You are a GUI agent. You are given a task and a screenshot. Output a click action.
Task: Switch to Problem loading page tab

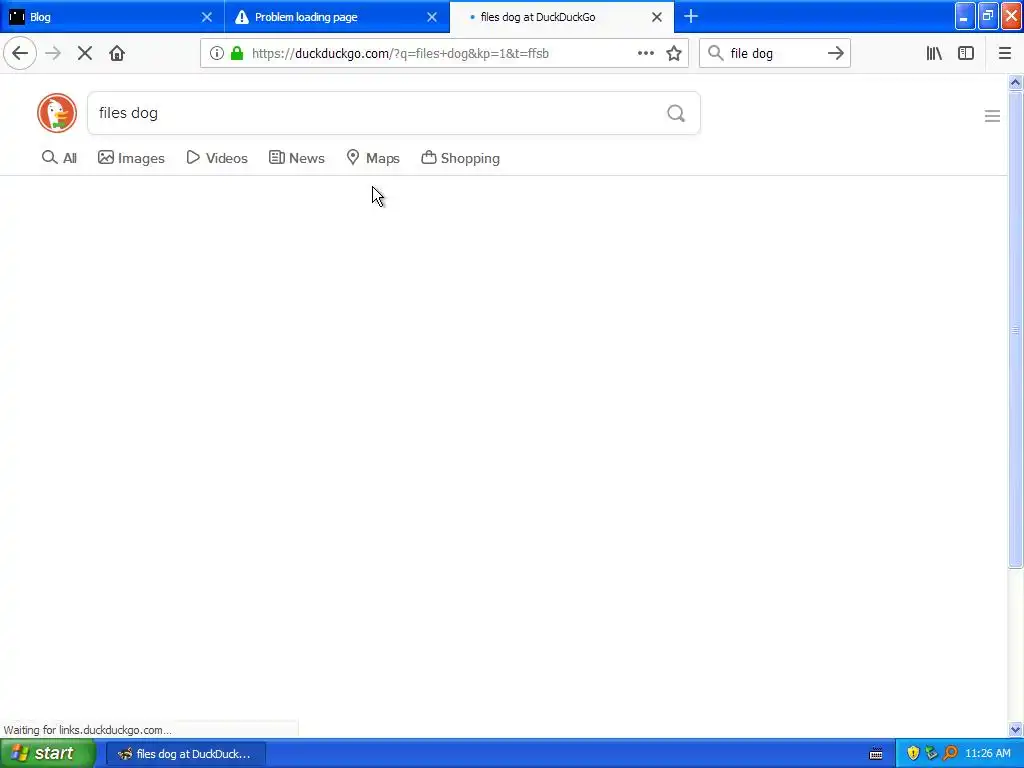(x=337, y=16)
